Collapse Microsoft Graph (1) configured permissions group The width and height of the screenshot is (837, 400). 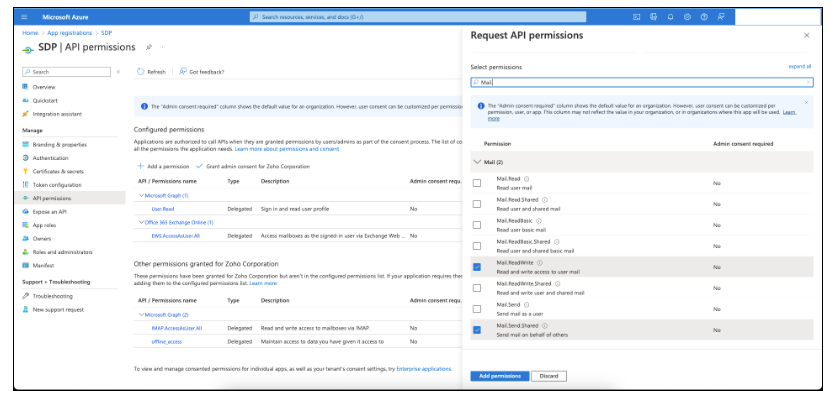tap(141, 195)
